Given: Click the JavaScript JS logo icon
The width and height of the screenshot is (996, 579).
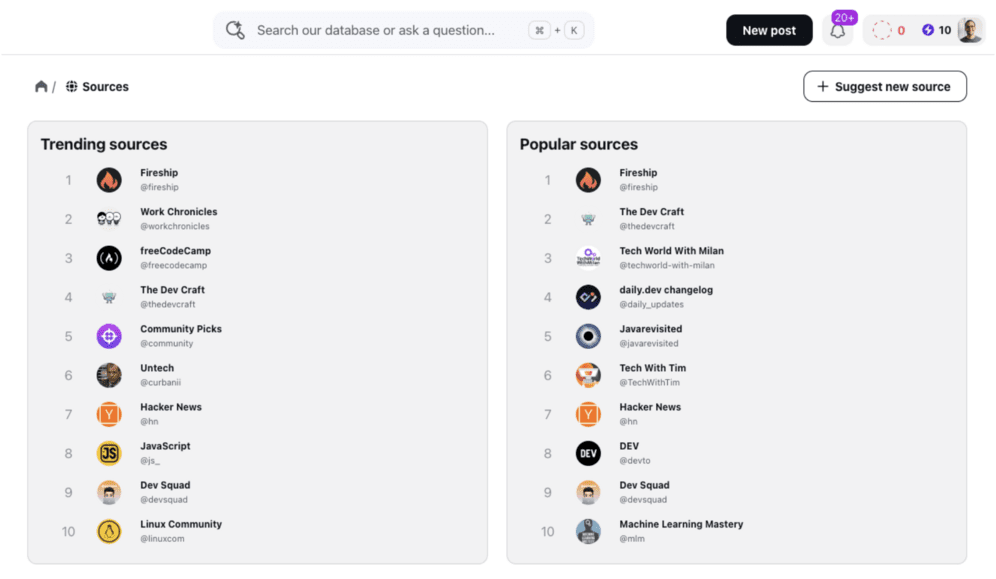Looking at the screenshot, I should (109, 453).
